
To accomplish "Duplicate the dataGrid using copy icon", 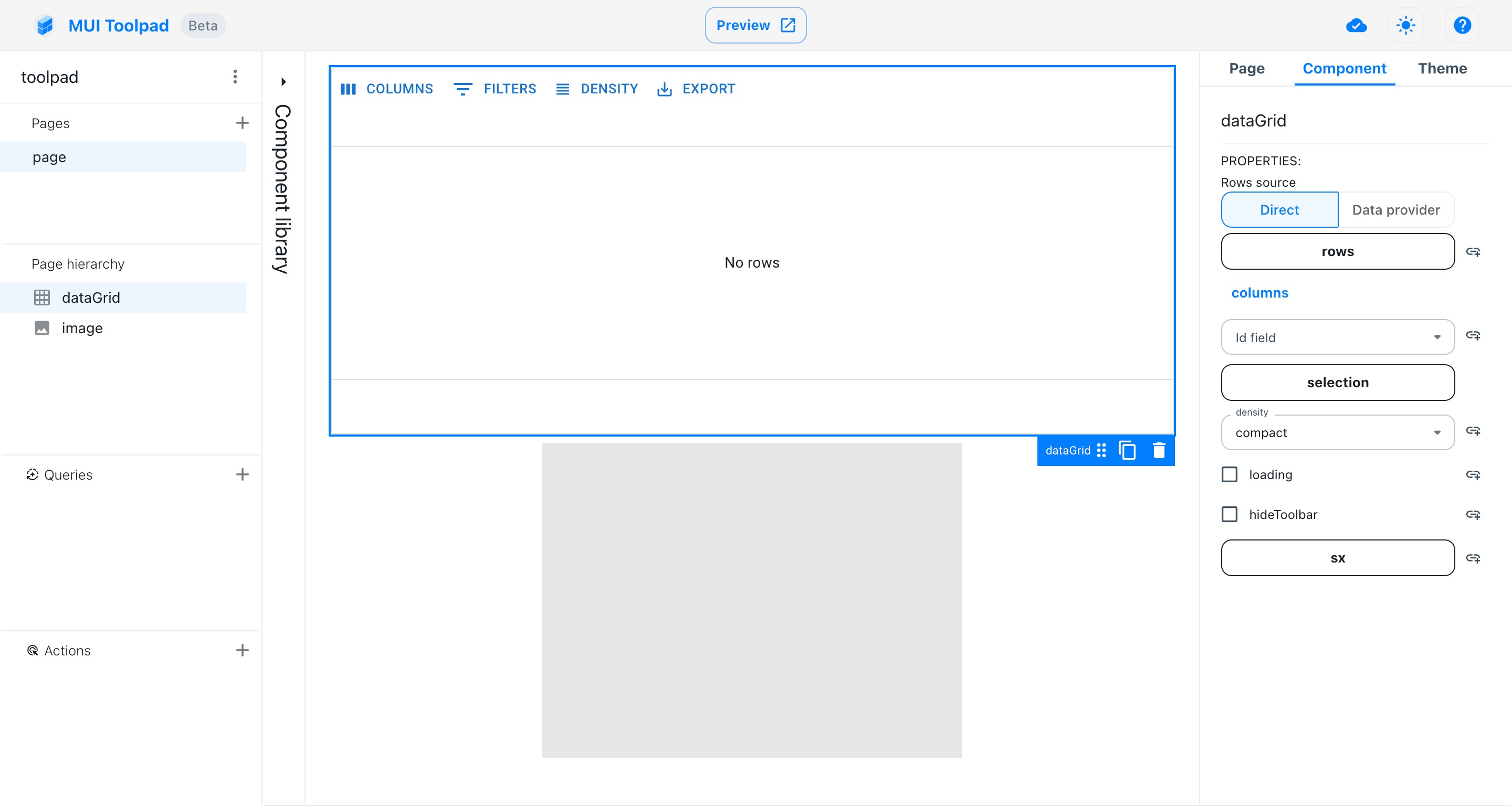I will click(1128, 451).
